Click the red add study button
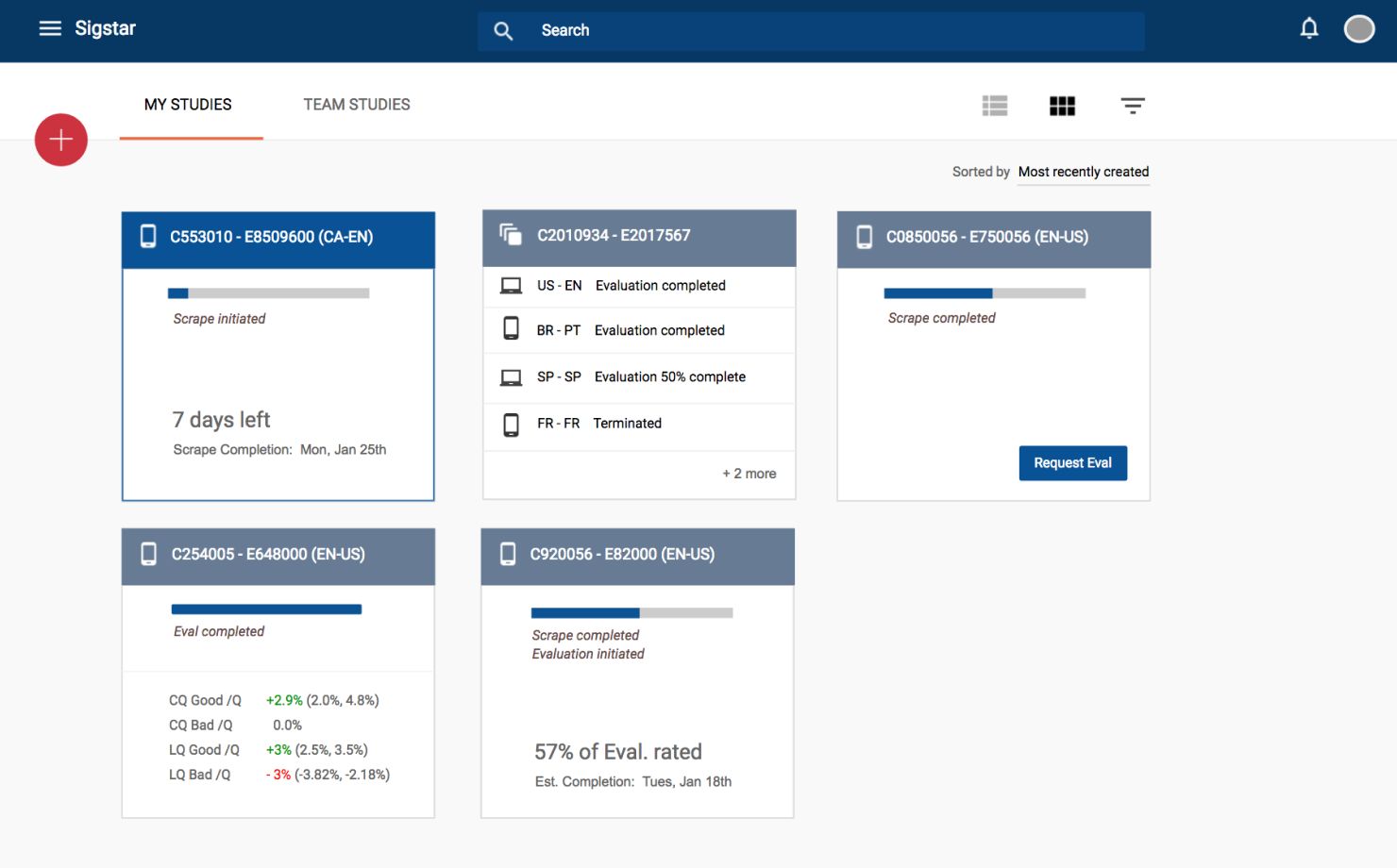1397x868 pixels. pos(61,141)
